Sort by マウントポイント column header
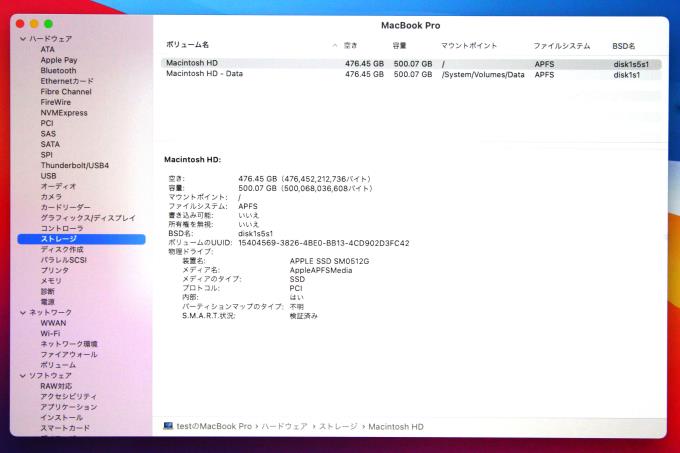680x453 pixels. click(469, 46)
